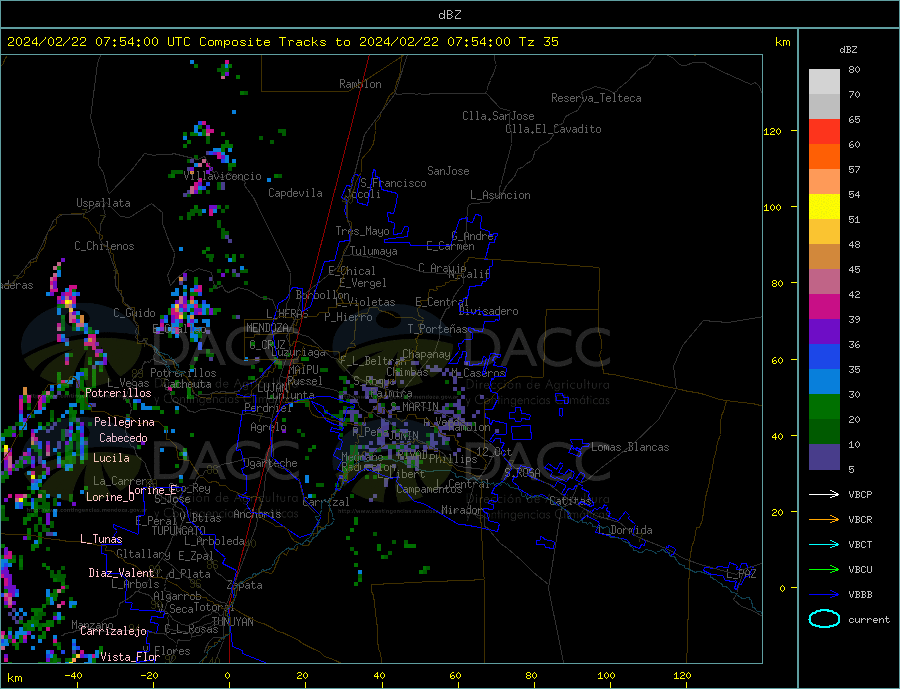Click the 'Borbollon' map label

click(x=323, y=295)
